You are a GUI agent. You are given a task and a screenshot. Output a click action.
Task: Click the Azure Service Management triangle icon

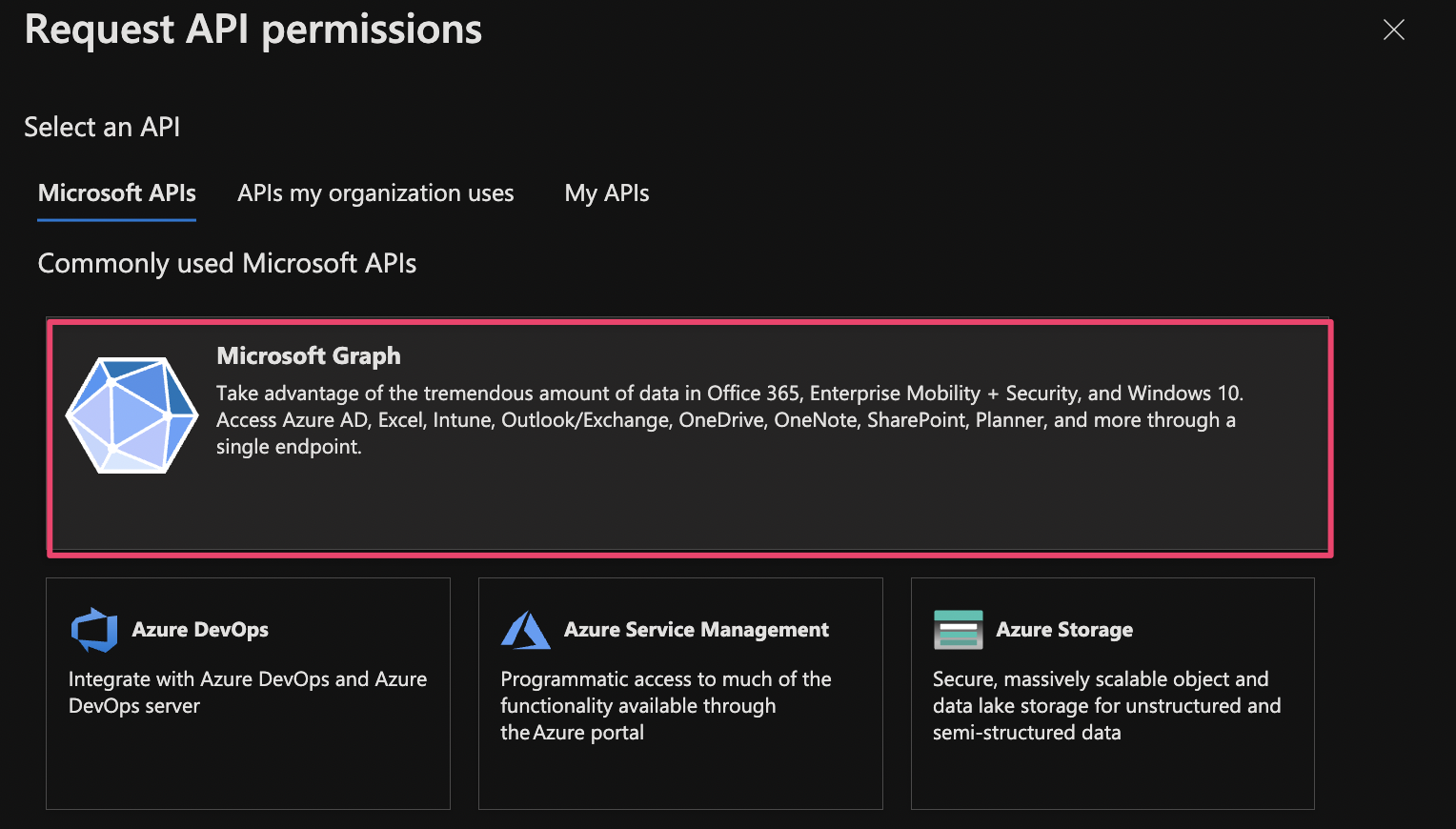point(526,630)
